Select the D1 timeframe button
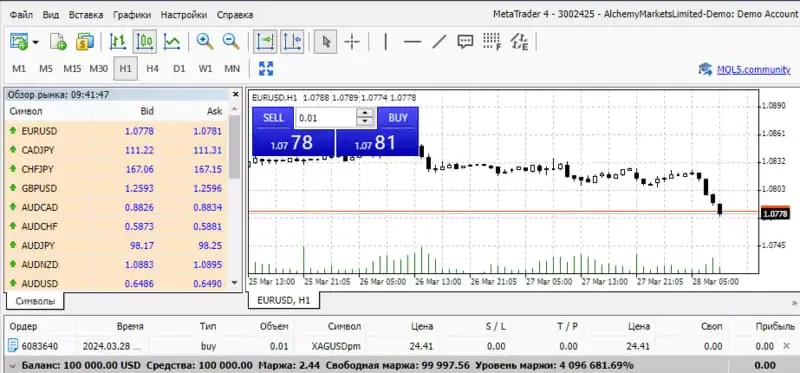Screen dimensions: 800x373 (x=179, y=68)
